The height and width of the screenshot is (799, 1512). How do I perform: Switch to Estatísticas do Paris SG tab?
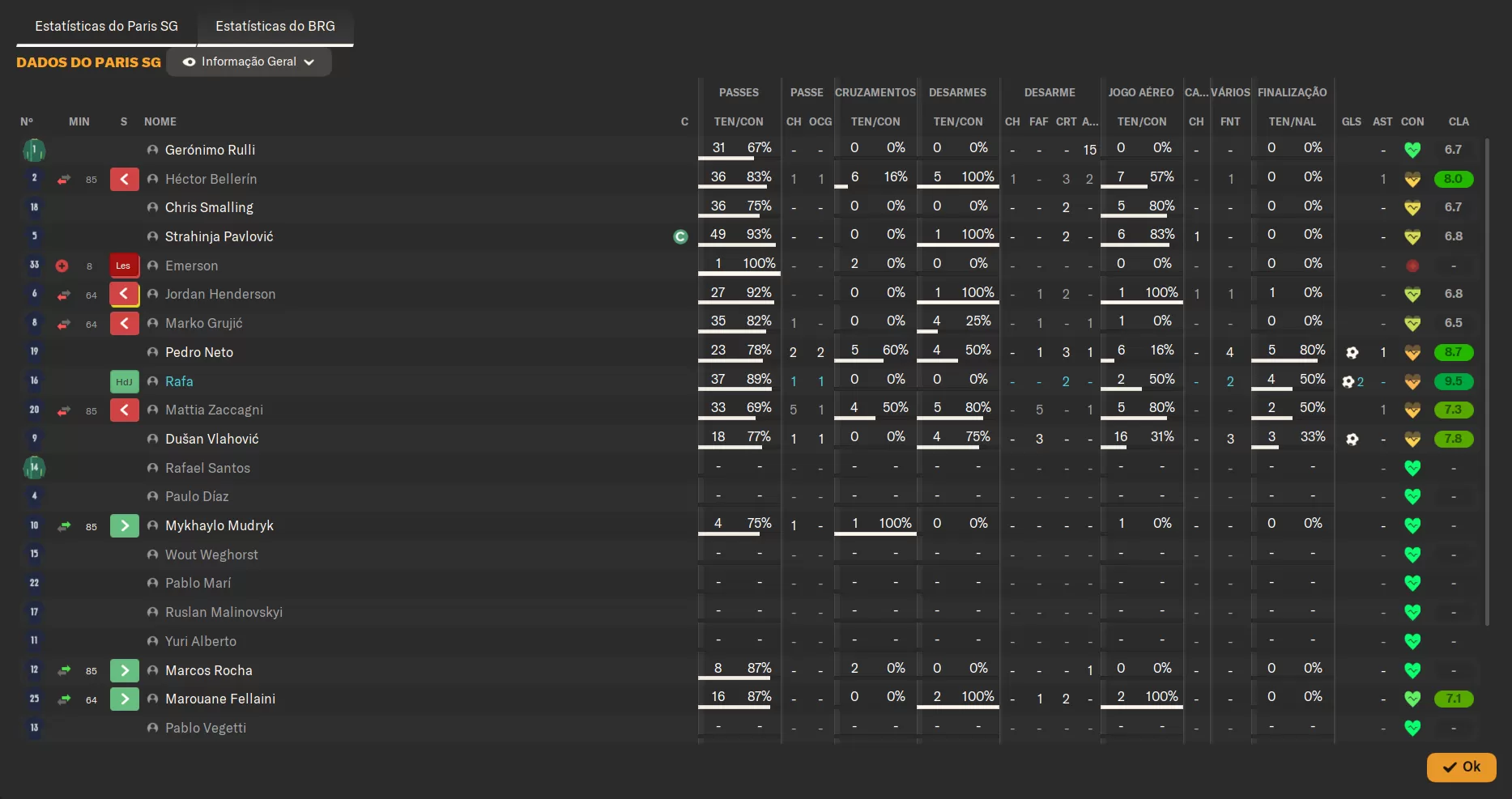pyautogui.click(x=106, y=26)
